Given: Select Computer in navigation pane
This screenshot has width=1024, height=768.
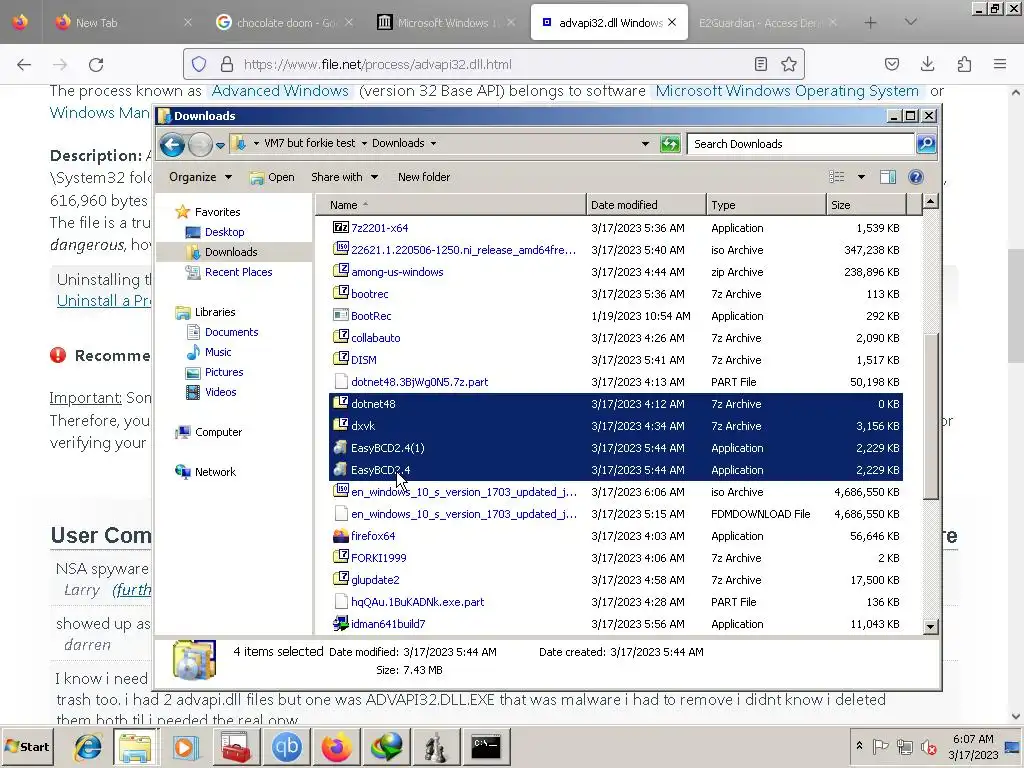Looking at the screenshot, I should [x=218, y=432].
